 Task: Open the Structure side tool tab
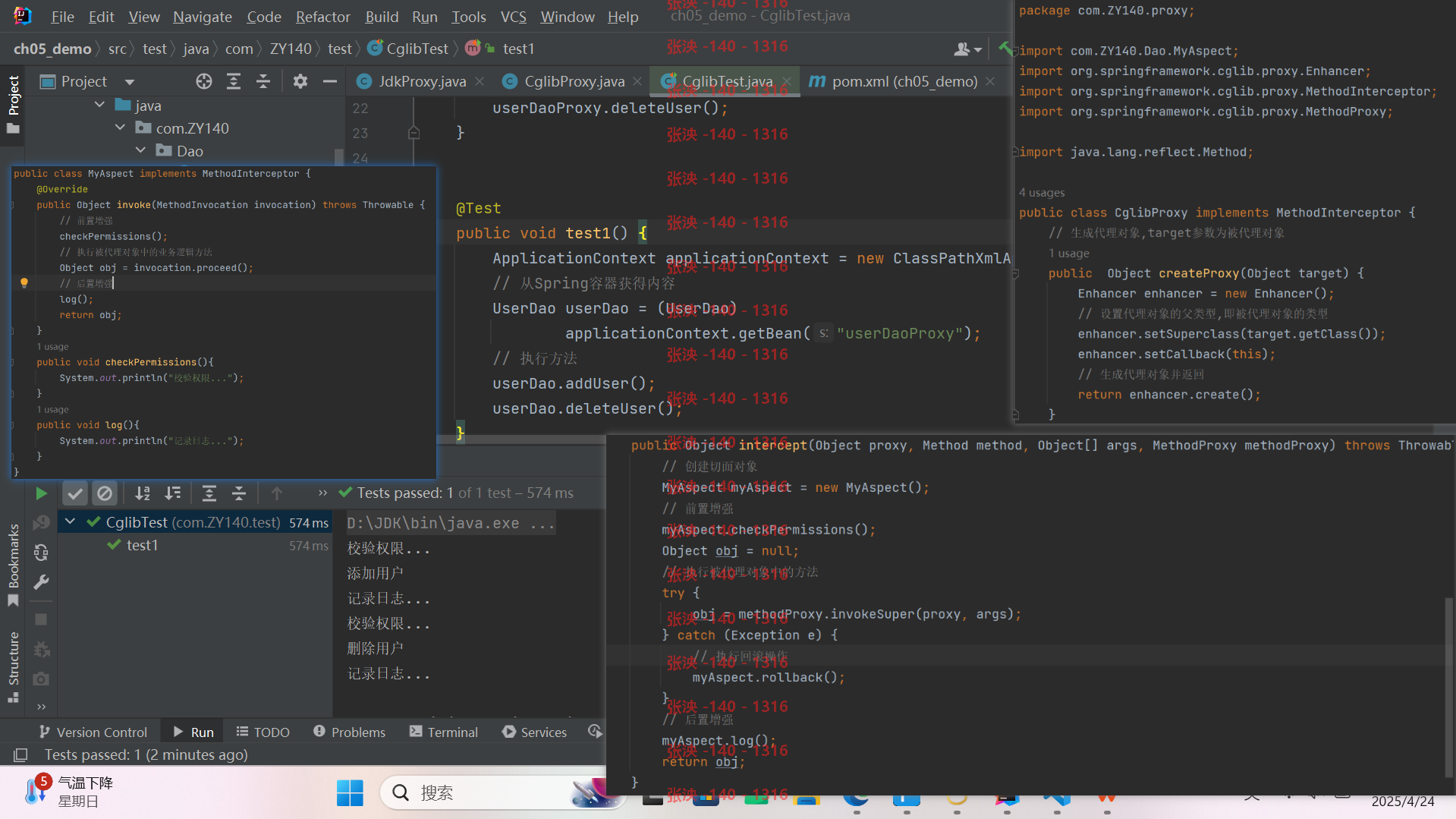(x=13, y=666)
